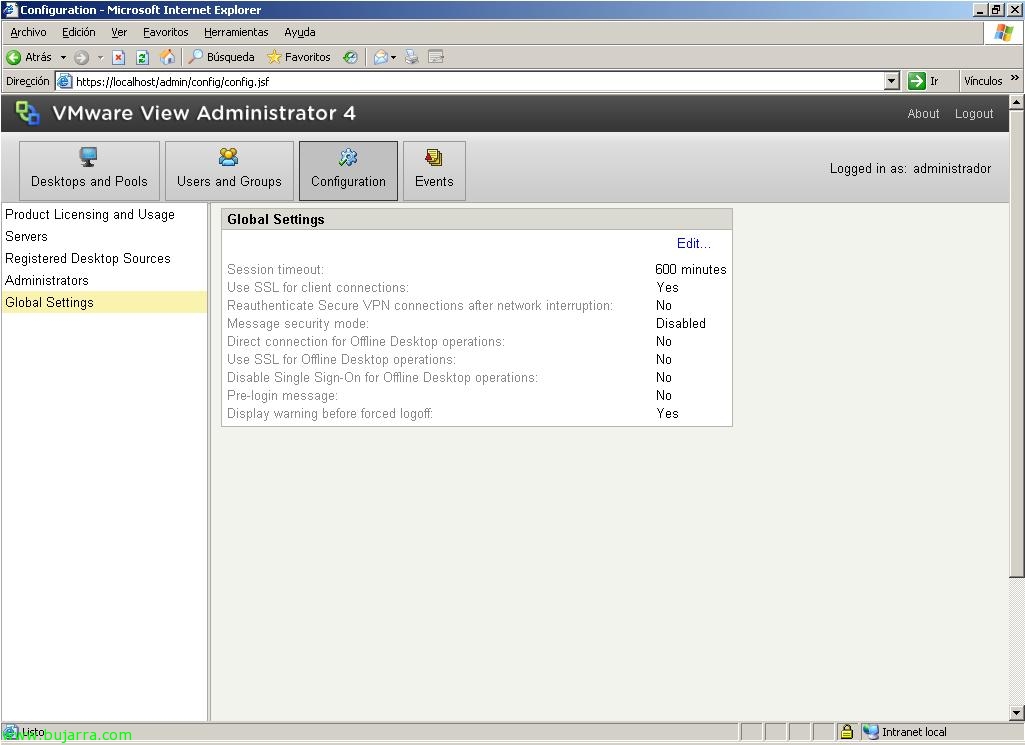Open mail button dropdown arrow

pos(394,58)
